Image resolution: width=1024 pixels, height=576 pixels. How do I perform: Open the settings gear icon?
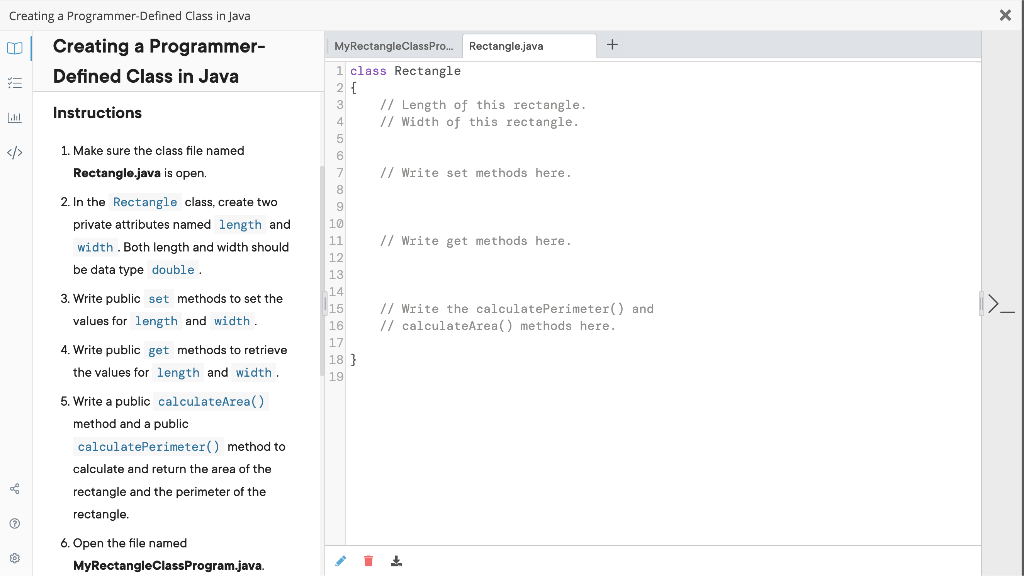[x=14, y=557]
